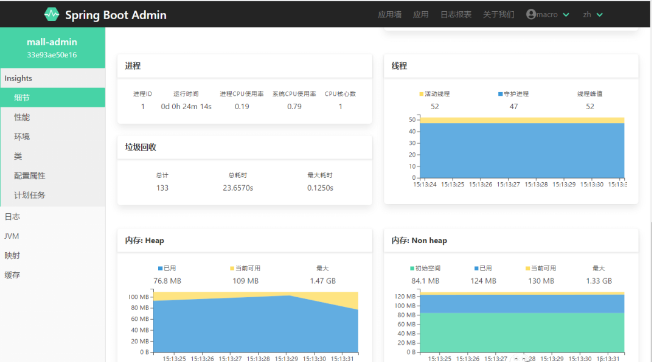Click the Heap used value 76.8 MB
This screenshot has width=652, height=362.
pos(167,281)
